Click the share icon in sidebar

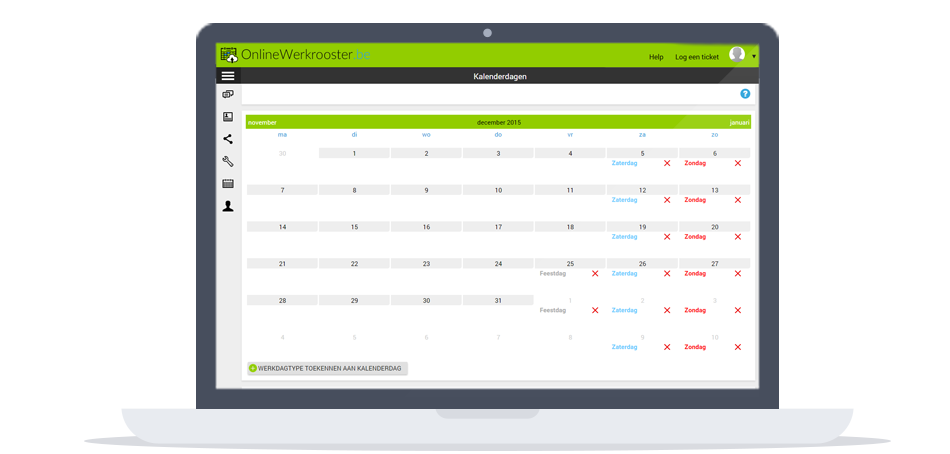(x=228, y=139)
